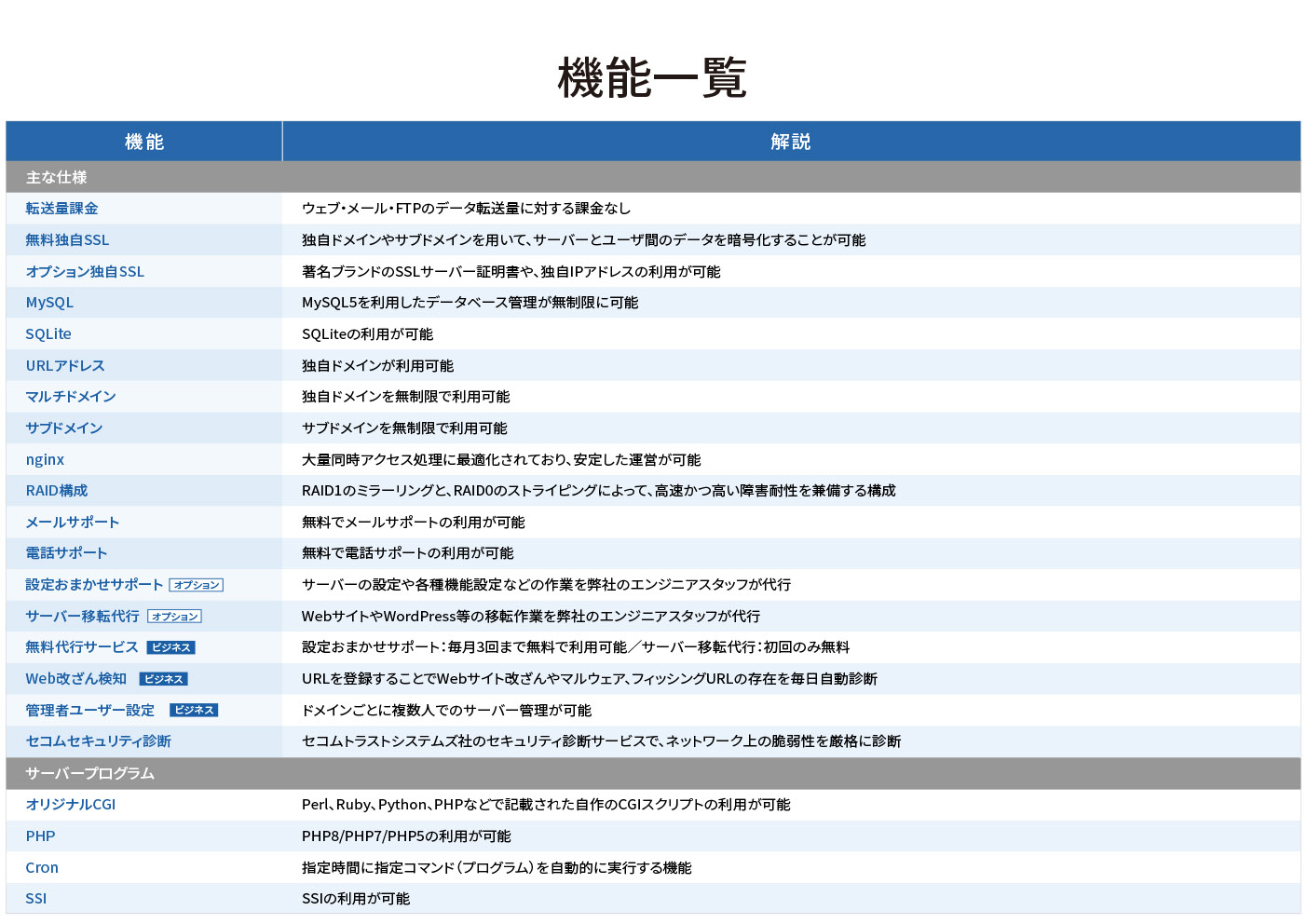Select the MySQL feature link

(x=49, y=303)
